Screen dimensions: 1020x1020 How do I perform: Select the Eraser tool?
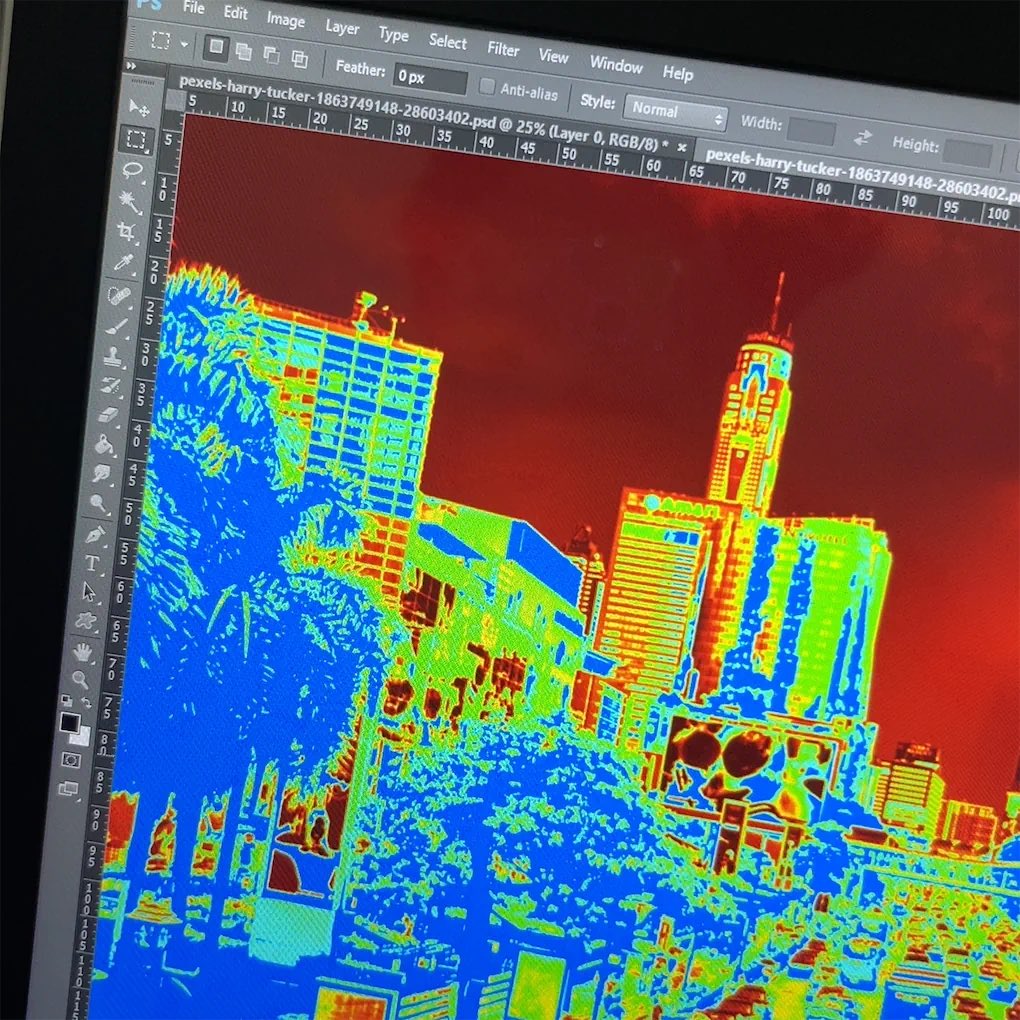(107, 415)
